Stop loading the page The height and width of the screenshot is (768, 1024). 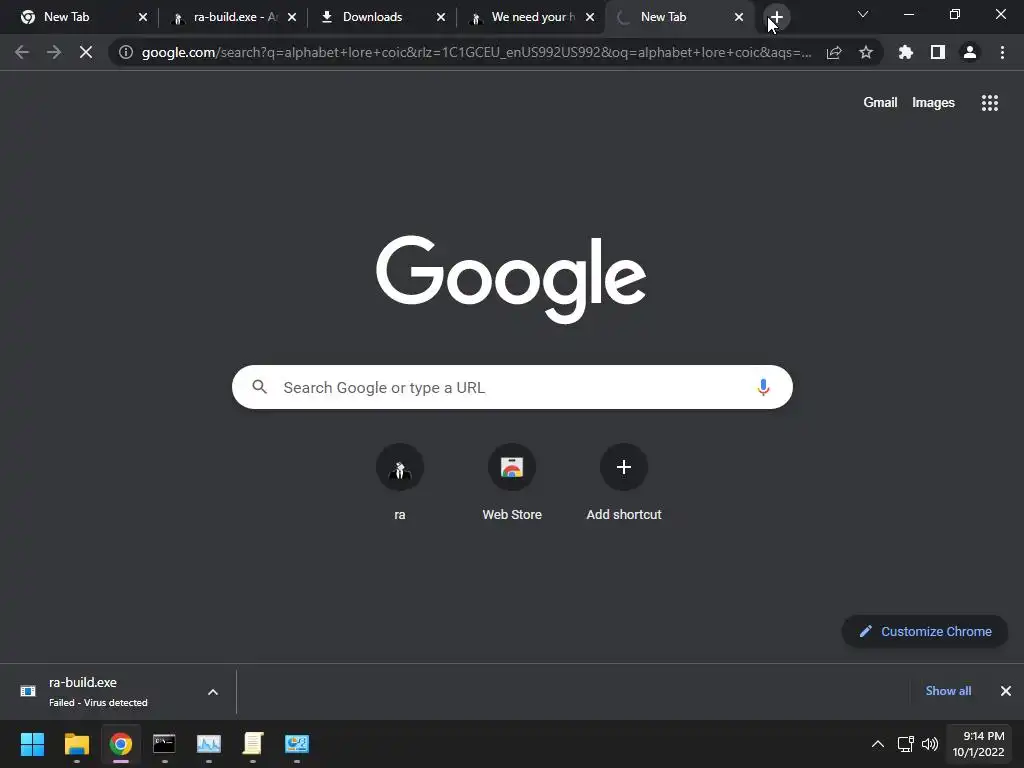pyautogui.click(x=86, y=52)
